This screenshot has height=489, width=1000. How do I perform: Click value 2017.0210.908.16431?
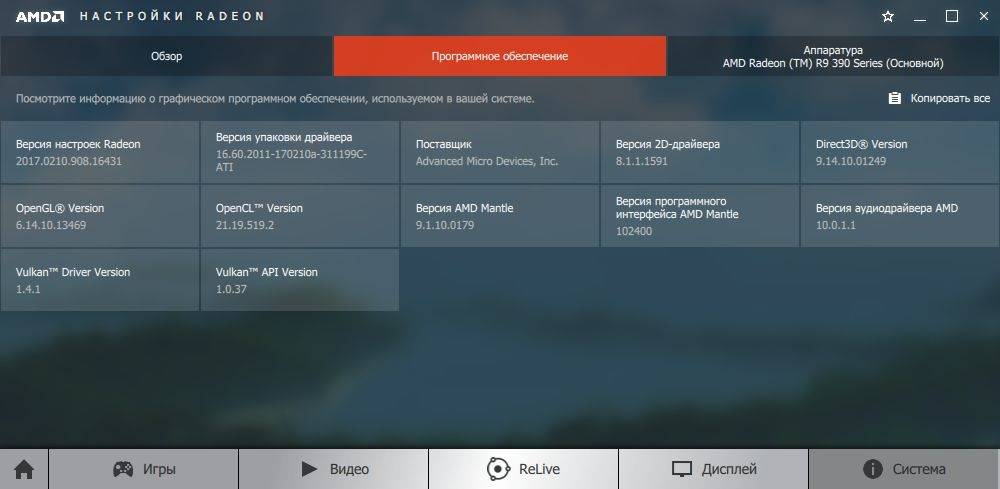click(x=69, y=161)
